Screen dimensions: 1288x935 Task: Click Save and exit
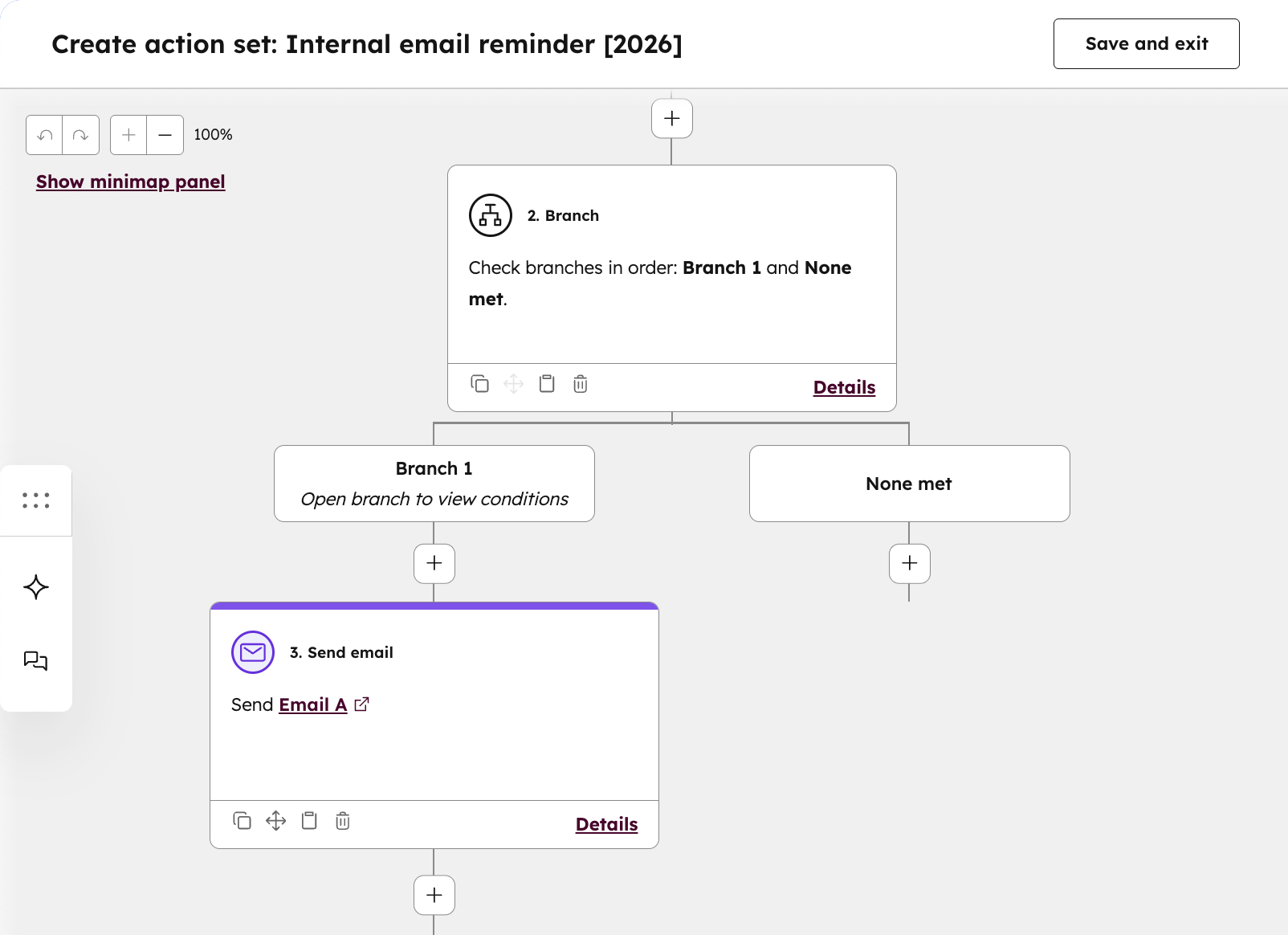coord(1146,44)
